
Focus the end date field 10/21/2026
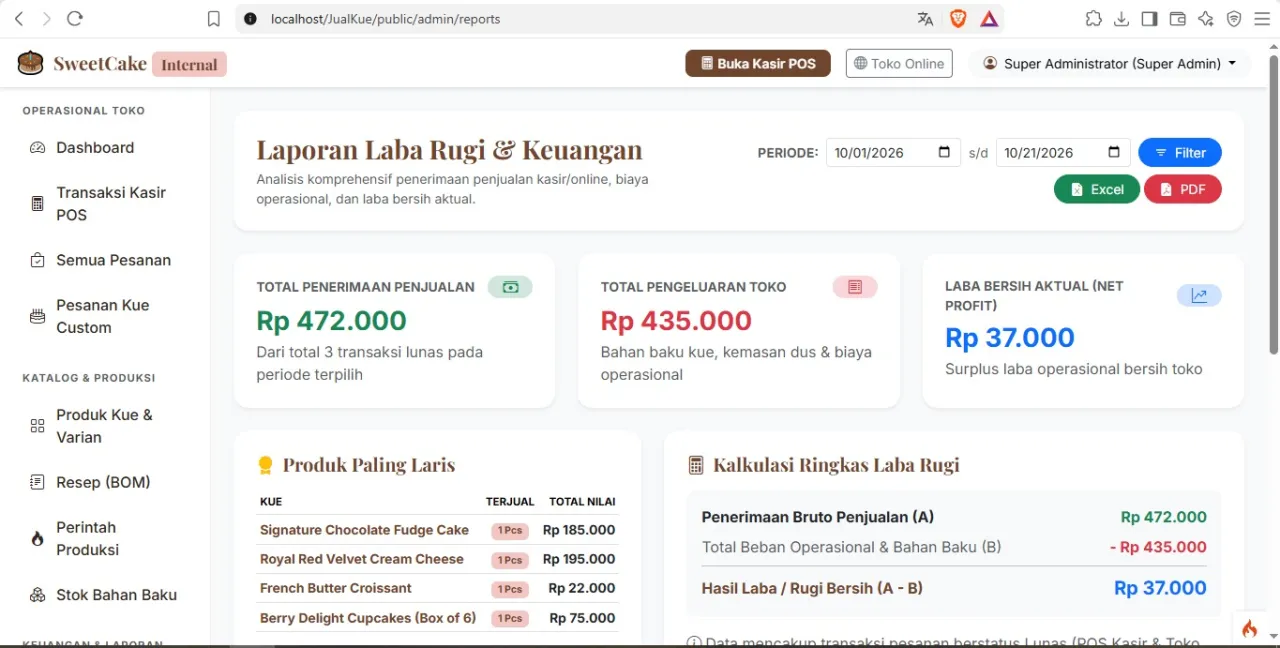1063,152
